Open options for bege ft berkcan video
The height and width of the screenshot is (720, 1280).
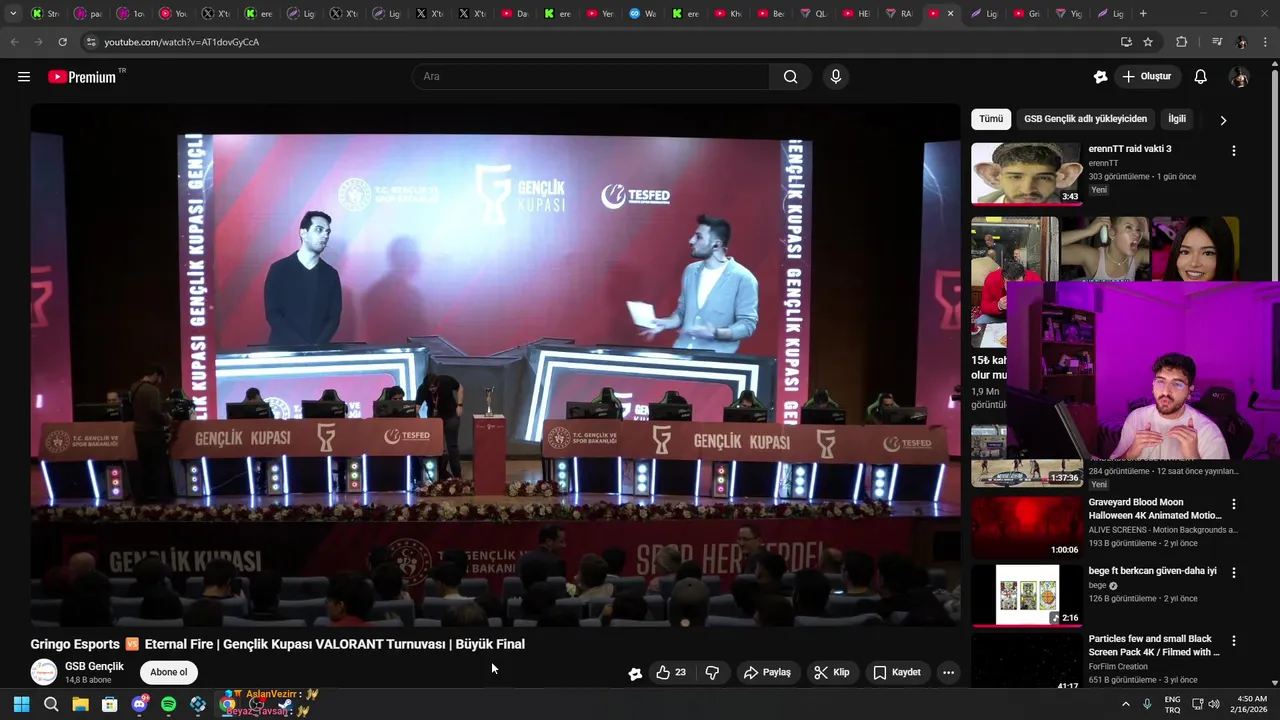[x=1233, y=573]
